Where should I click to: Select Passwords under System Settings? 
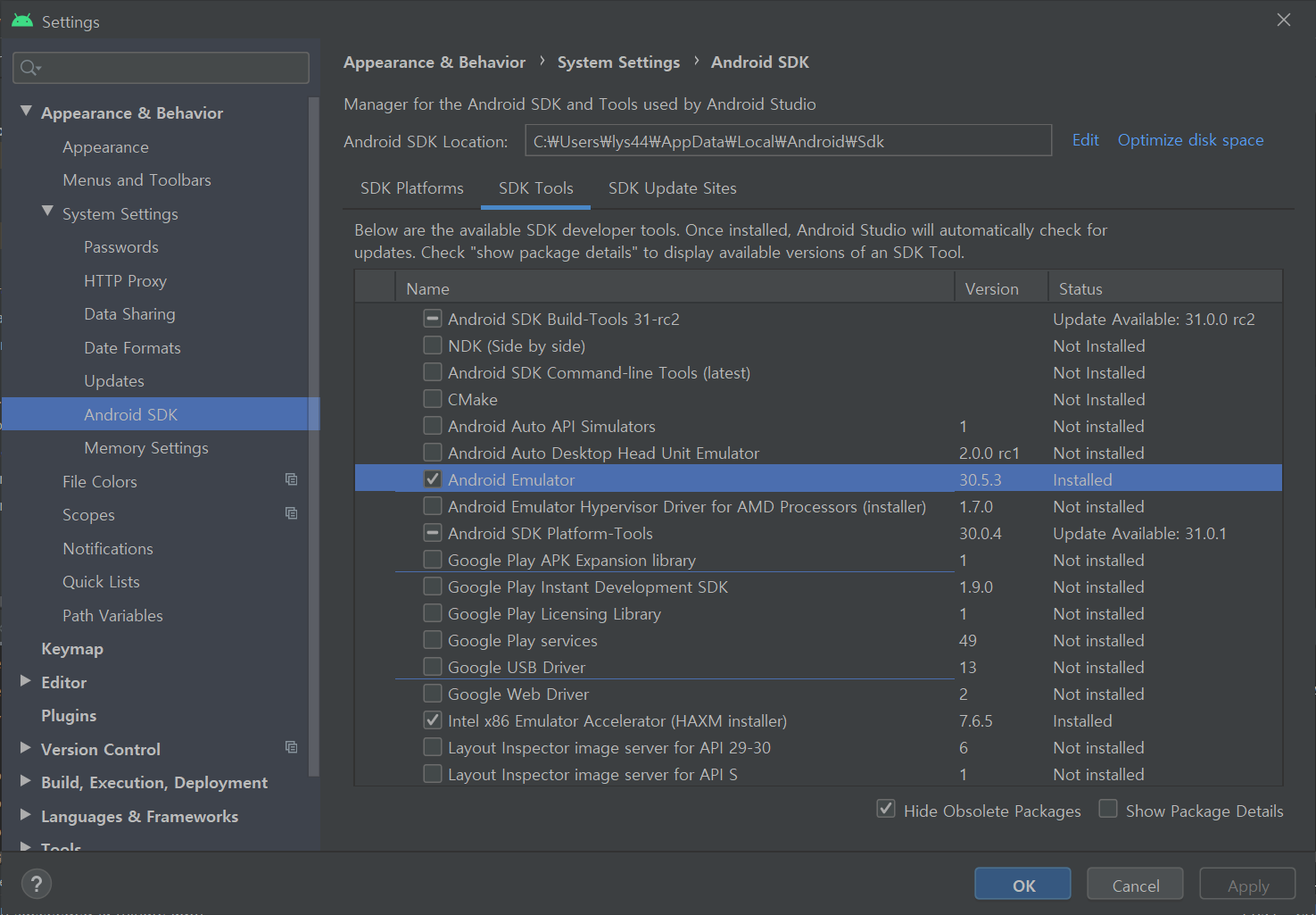[121, 247]
